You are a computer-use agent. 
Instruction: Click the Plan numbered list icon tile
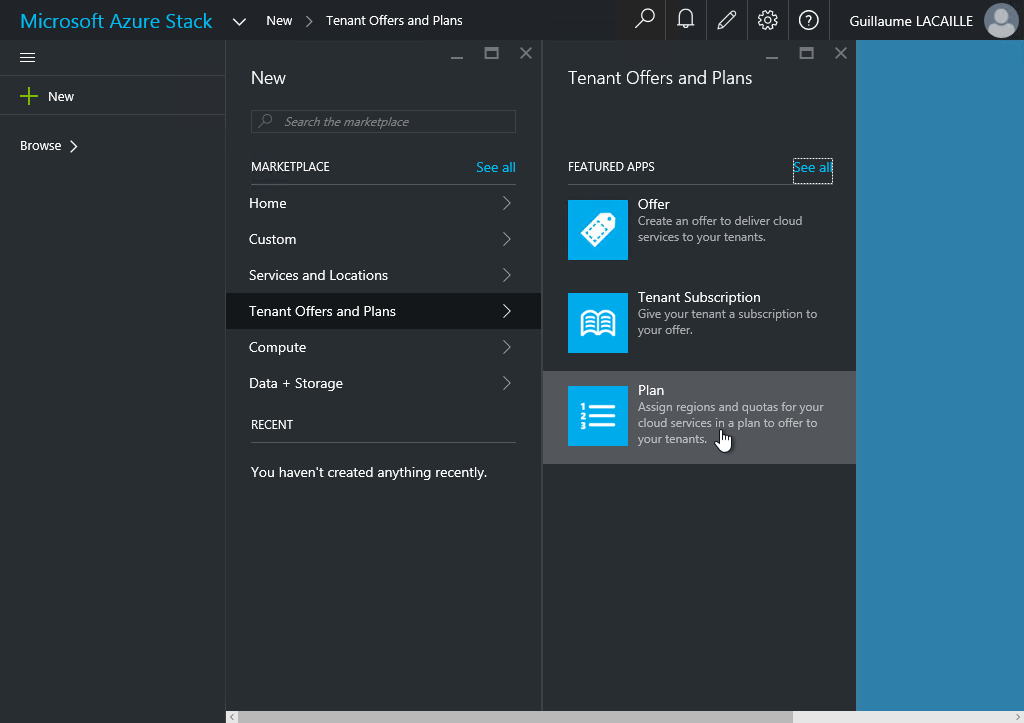pyautogui.click(x=598, y=416)
